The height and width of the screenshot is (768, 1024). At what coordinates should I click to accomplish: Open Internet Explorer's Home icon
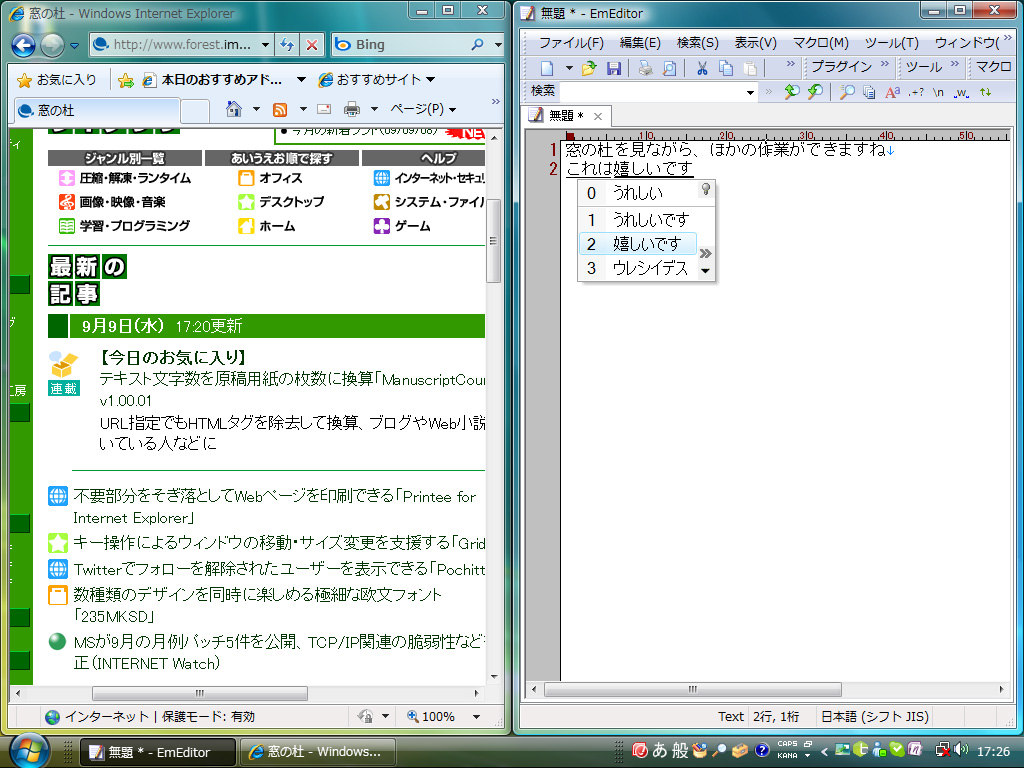[237, 109]
